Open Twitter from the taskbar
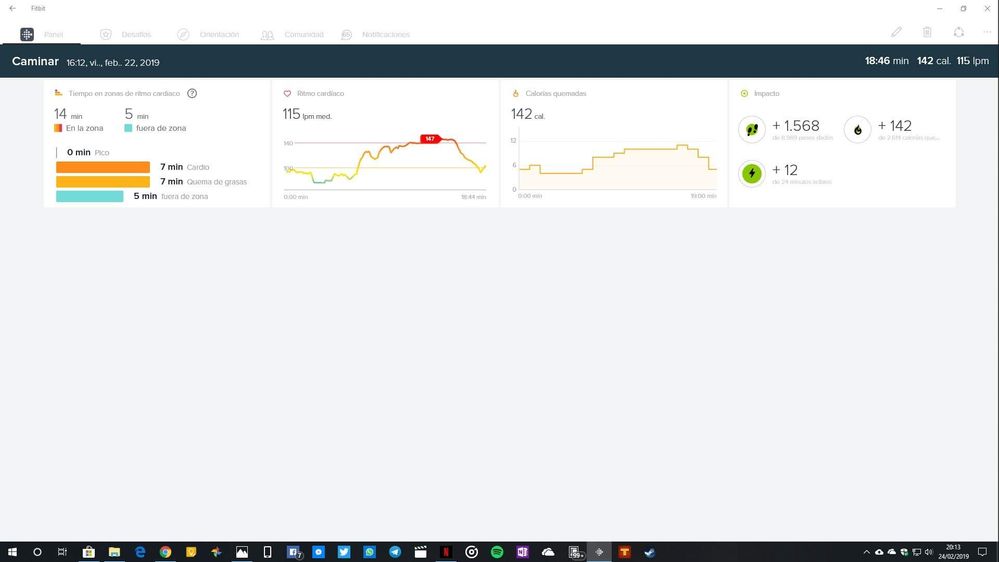The height and width of the screenshot is (562, 999). pos(343,552)
